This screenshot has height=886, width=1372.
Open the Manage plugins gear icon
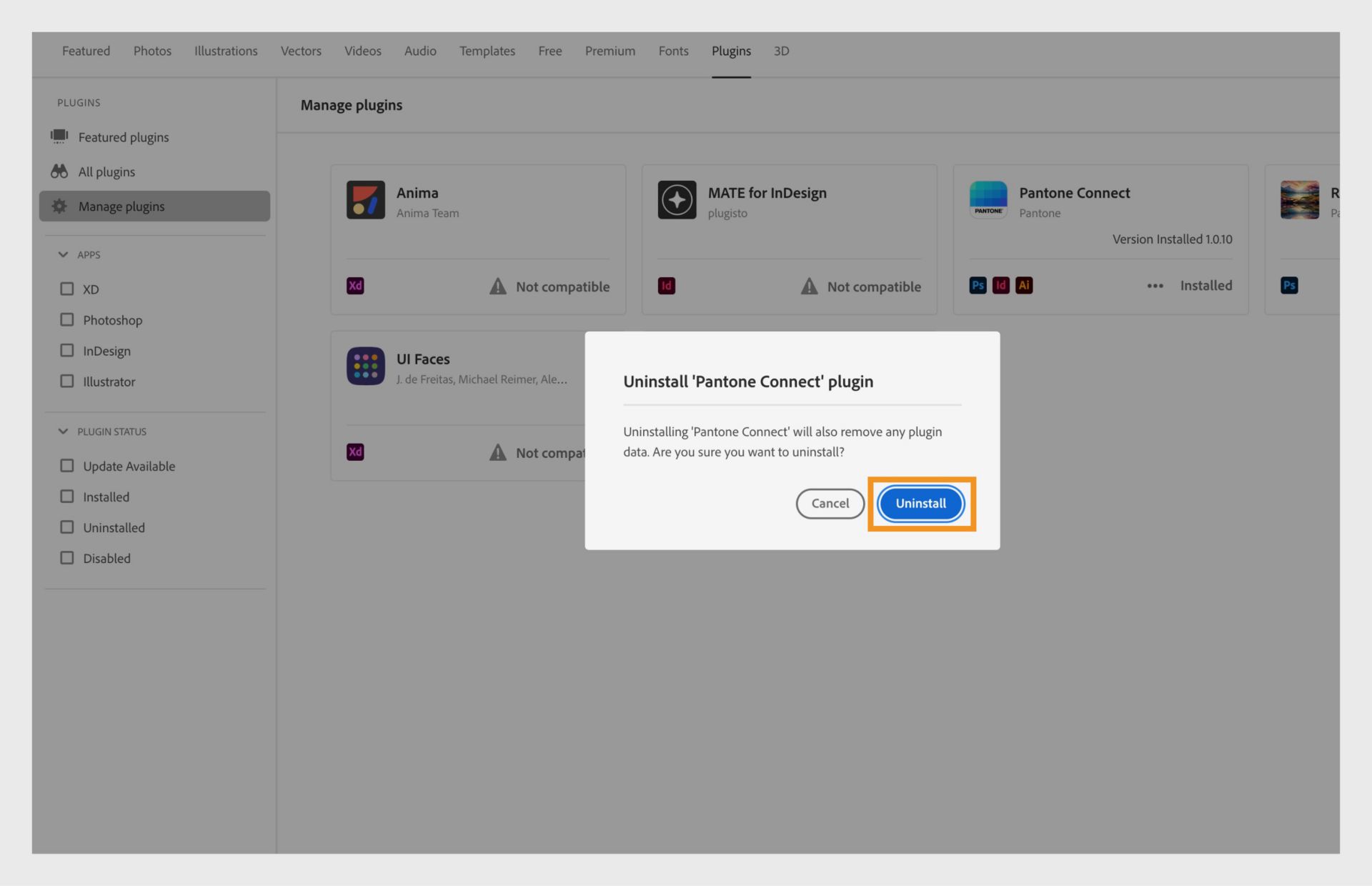coord(60,206)
